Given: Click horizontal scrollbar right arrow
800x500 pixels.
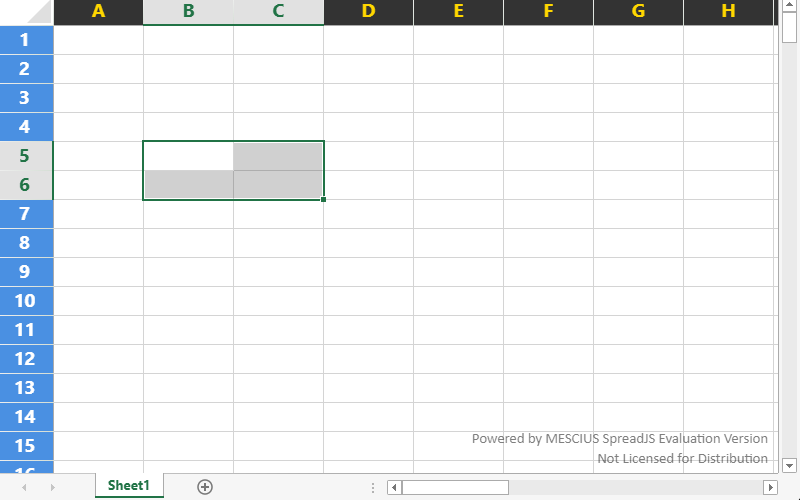Looking at the screenshot, I should coord(769,487).
